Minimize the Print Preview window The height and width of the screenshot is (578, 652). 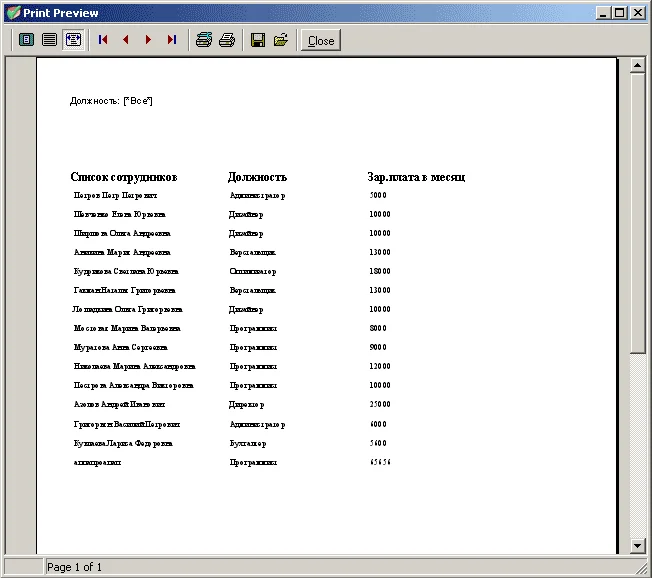(x=604, y=12)
